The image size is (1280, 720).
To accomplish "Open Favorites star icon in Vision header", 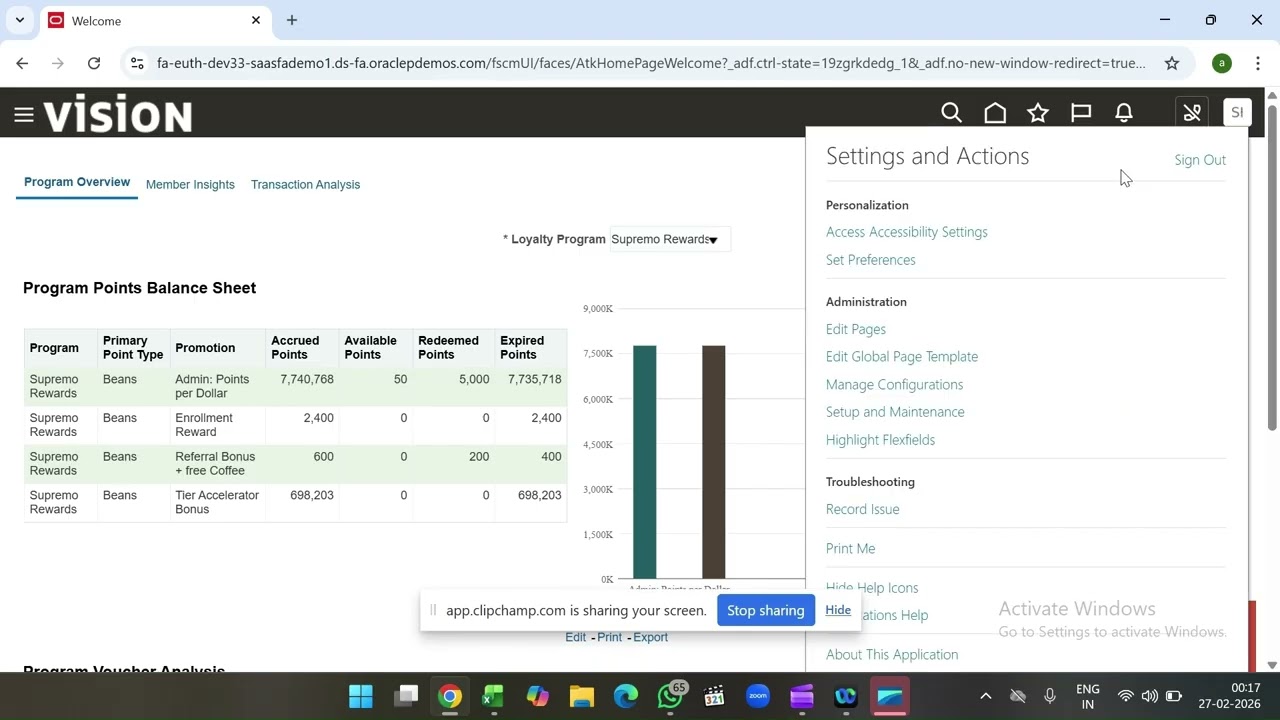I will [x=1038, y=113].
